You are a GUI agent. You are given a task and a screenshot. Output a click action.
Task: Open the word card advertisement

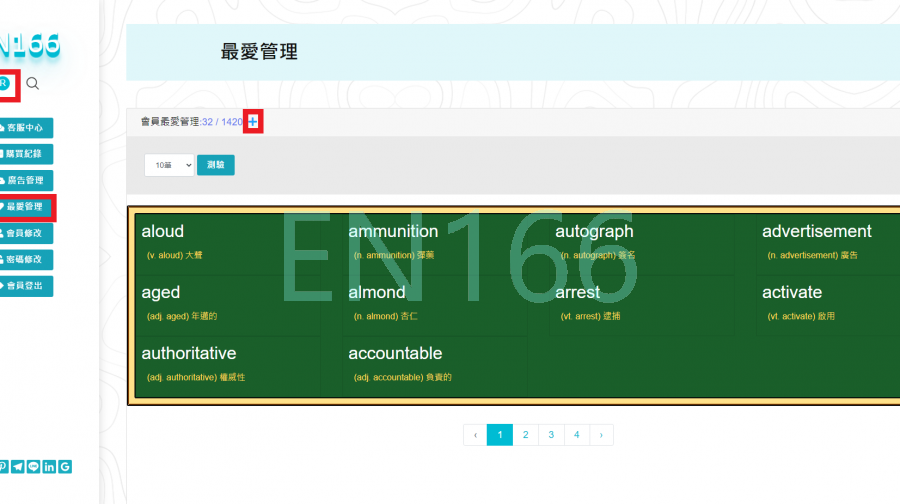pyautogui.click(x=828, y=245)
